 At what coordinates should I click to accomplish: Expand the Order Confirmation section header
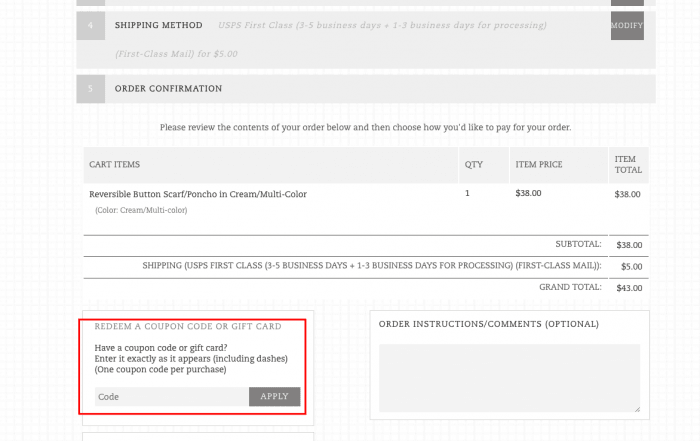tap(168, 89)
